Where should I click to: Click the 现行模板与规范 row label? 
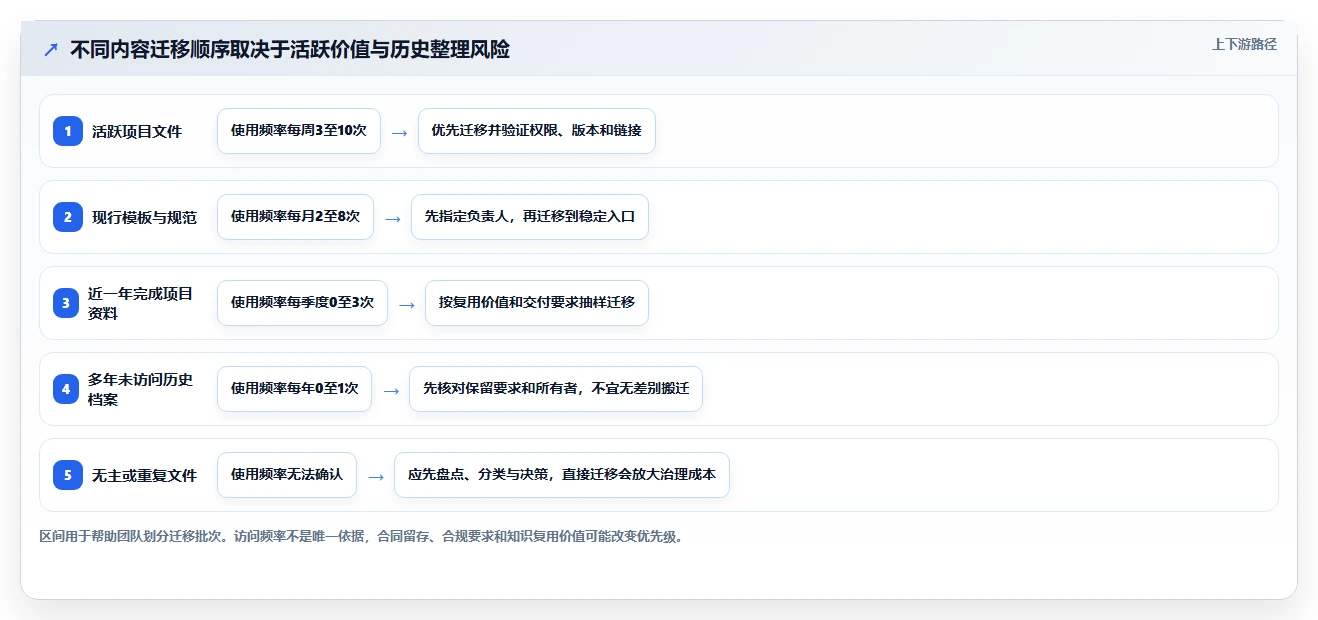point(144,217)
